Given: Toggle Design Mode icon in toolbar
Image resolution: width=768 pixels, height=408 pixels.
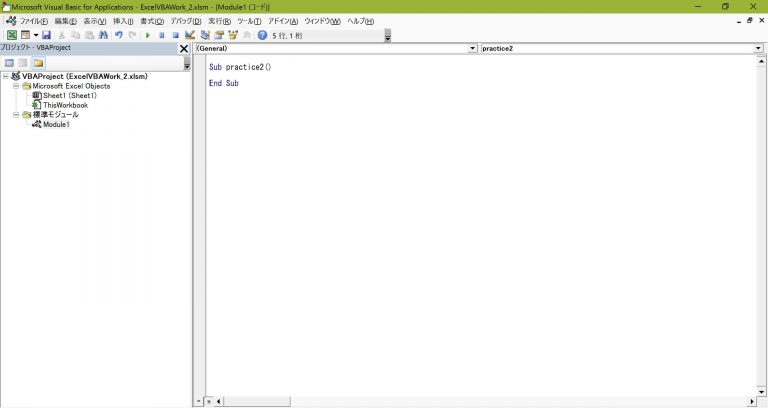Looking at the screenshot, I should tap(189, 35).
